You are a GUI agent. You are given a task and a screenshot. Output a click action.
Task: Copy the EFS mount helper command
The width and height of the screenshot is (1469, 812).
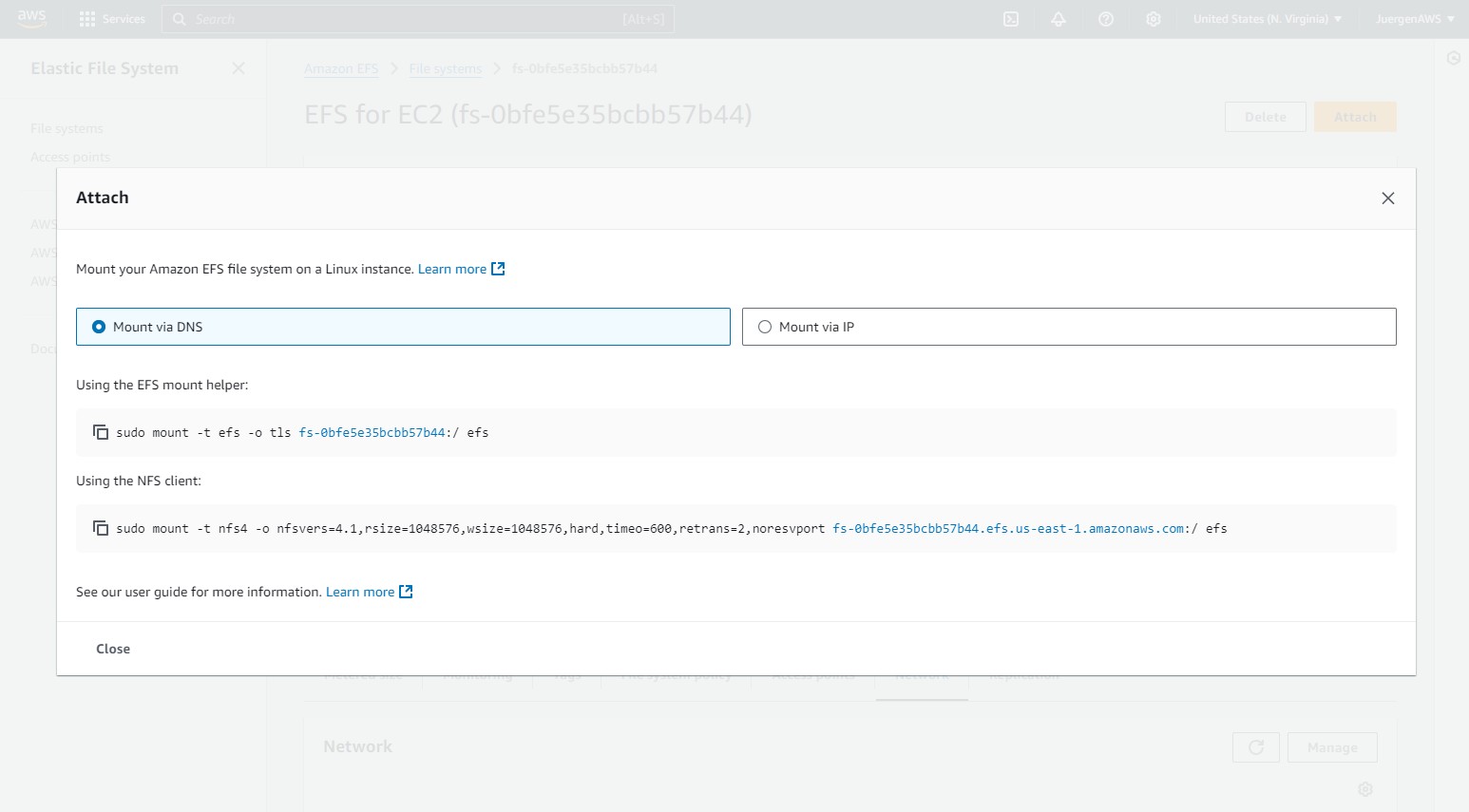[x=101, y=432]
